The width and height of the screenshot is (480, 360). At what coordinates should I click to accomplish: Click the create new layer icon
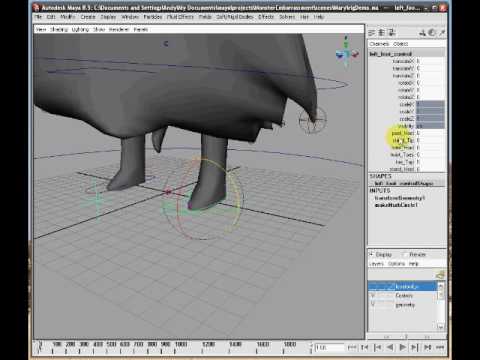pos(440,275)
